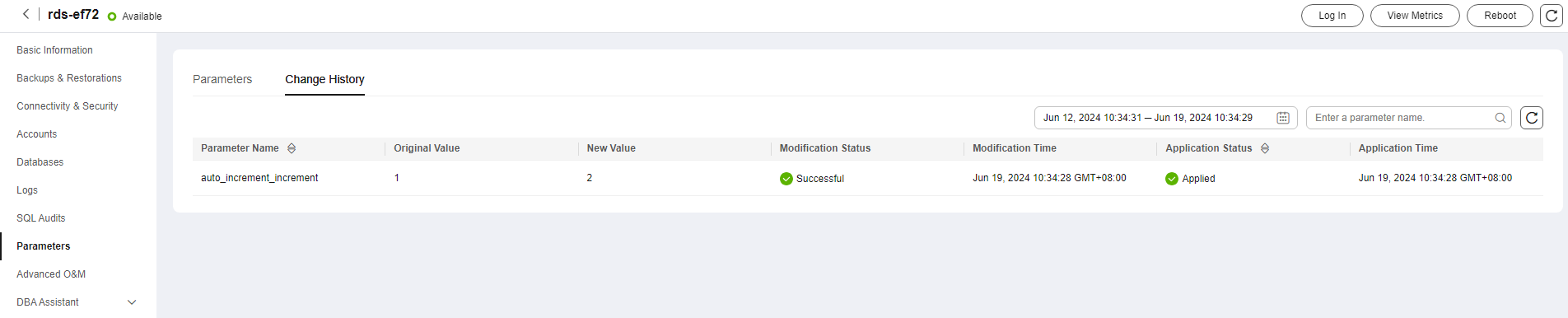
Task: Open View Metrics
Action: coord(1415,16)
